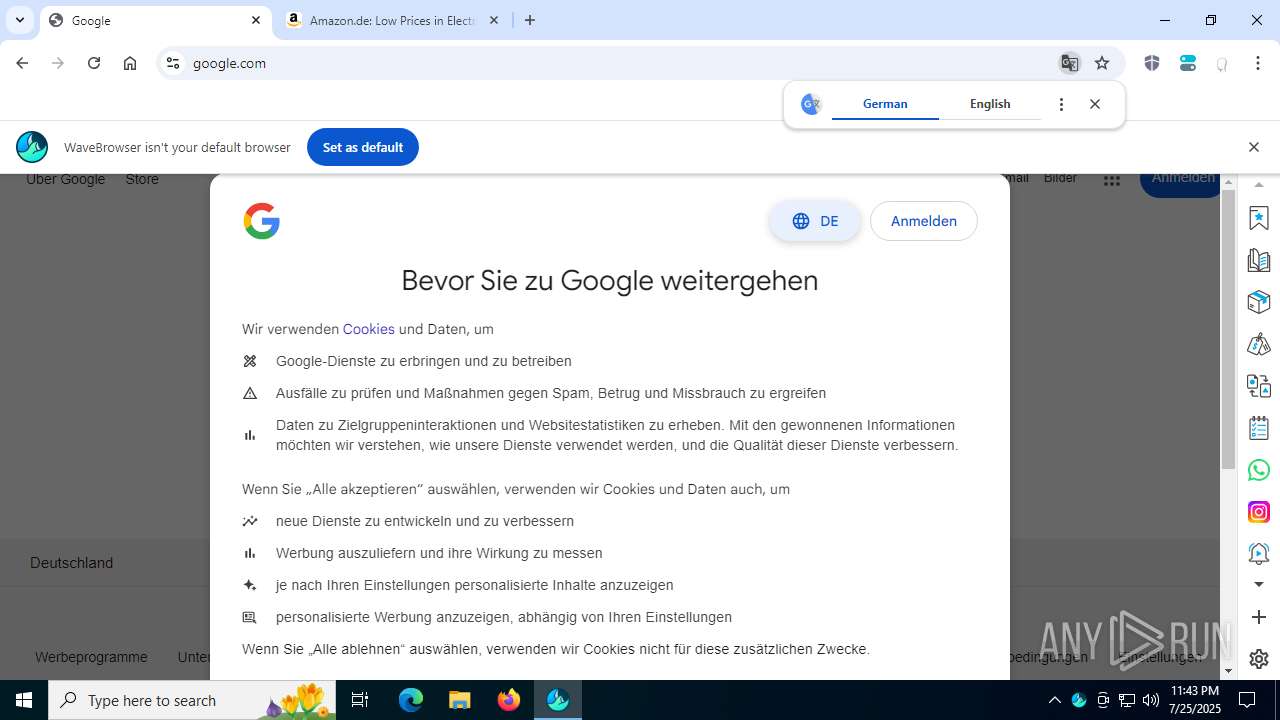Open WhatsApp in the sidebar
1280x720 pixels.
[1259, 470]
